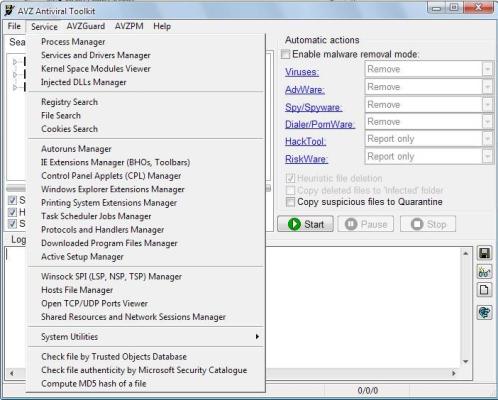The height and width of the screenshot is (400, 498).
Task: Open Task Scheduler Jobs Manager
Action: coord(146,216)
